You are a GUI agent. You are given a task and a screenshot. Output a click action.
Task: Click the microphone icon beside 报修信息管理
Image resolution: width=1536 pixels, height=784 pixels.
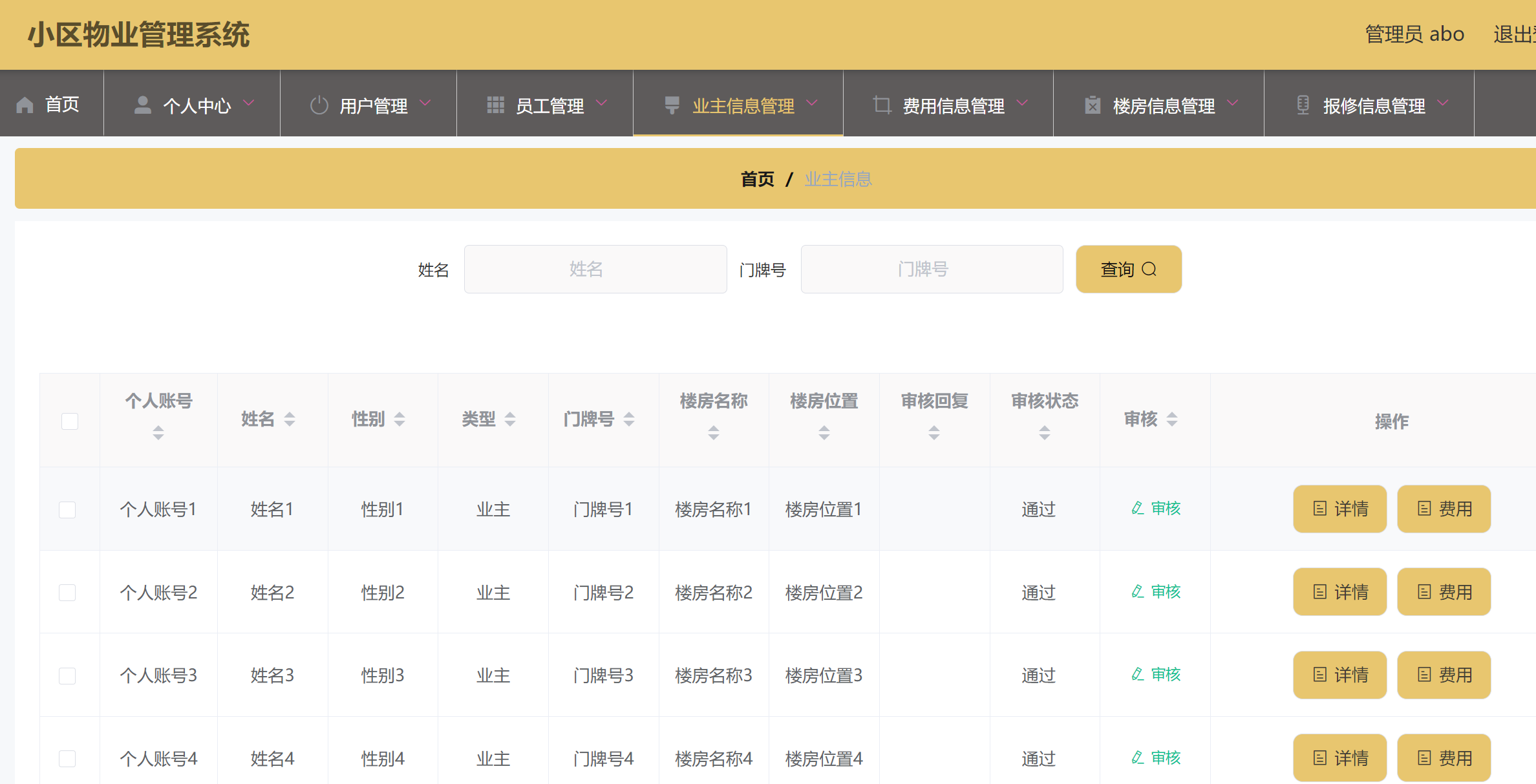point(1303,105)
